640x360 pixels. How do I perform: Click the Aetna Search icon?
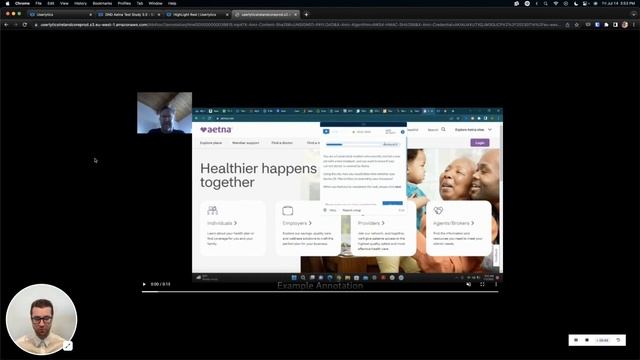point(443,129)
